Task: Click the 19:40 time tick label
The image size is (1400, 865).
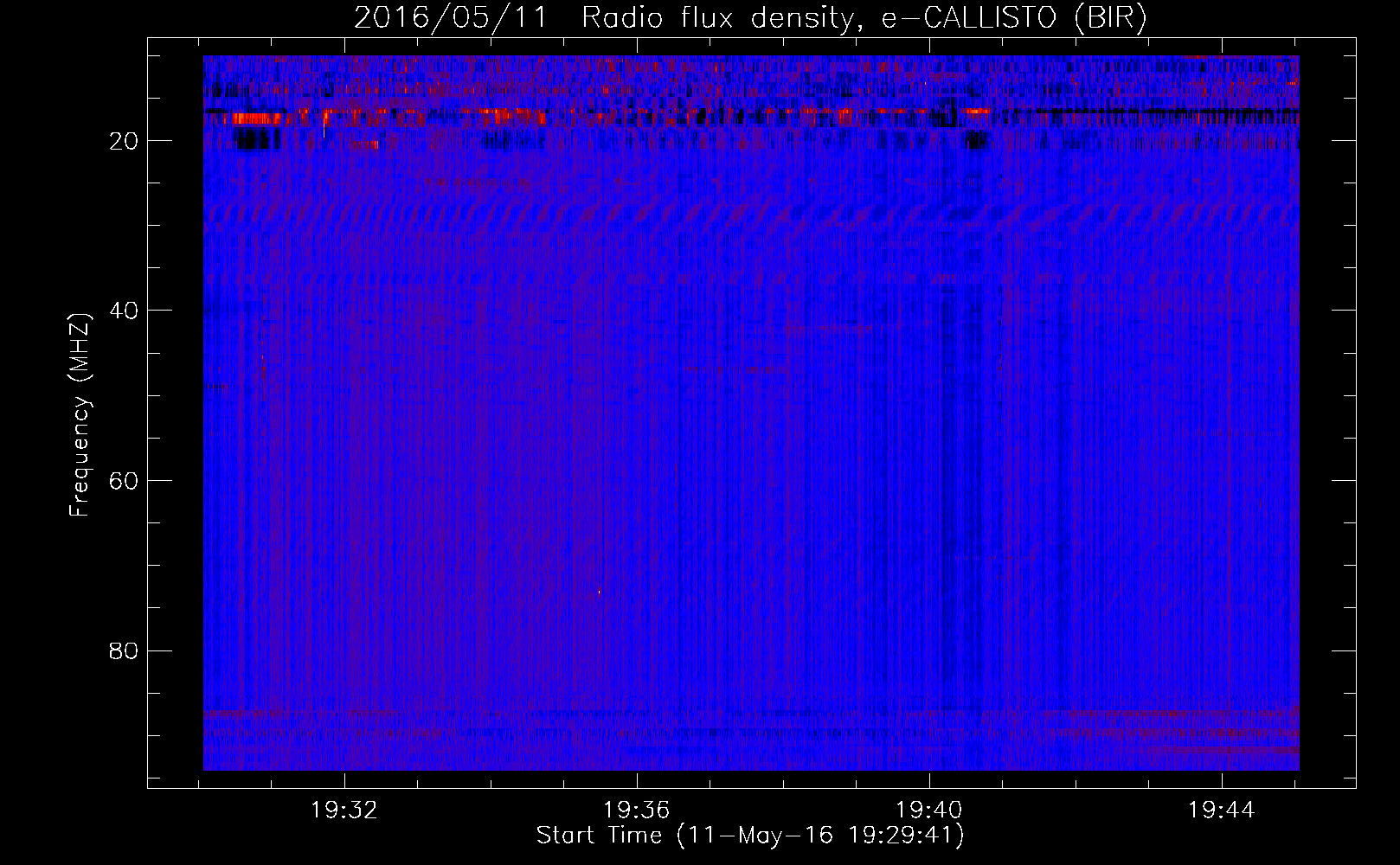Action: [929, 811]
